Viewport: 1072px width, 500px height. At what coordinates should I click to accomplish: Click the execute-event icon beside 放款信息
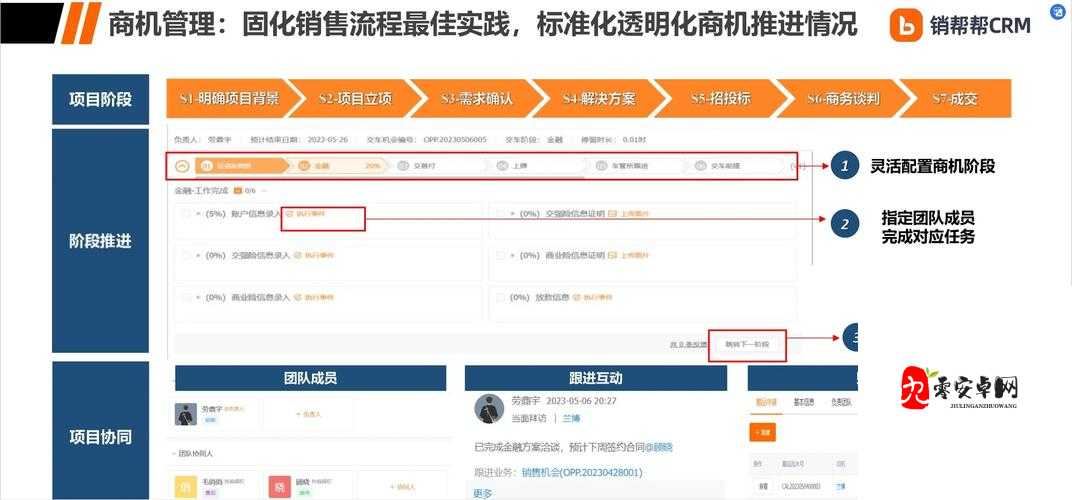click(576, 298)
